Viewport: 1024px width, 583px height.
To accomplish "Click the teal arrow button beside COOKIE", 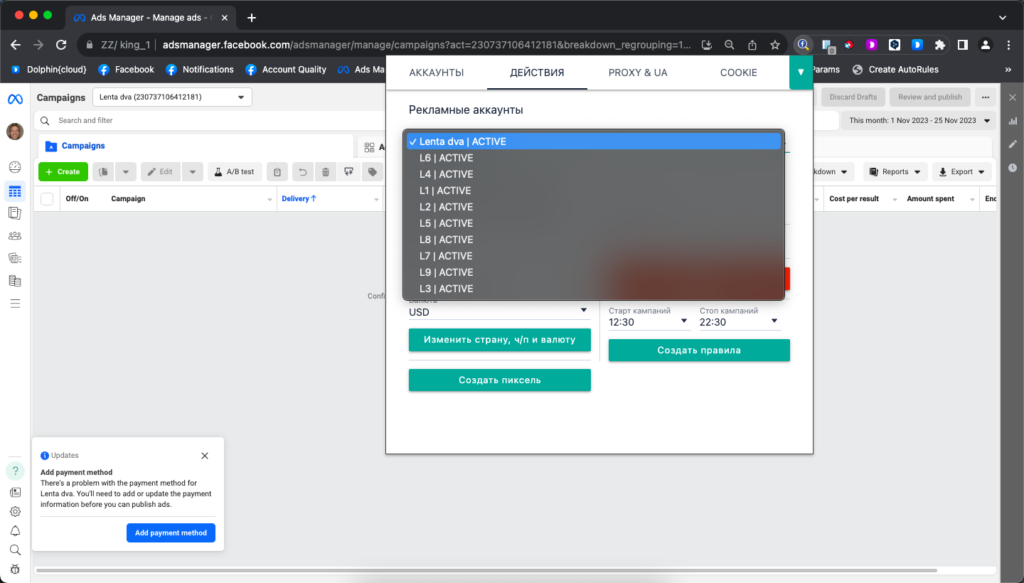I will click(x=801, y=72).
